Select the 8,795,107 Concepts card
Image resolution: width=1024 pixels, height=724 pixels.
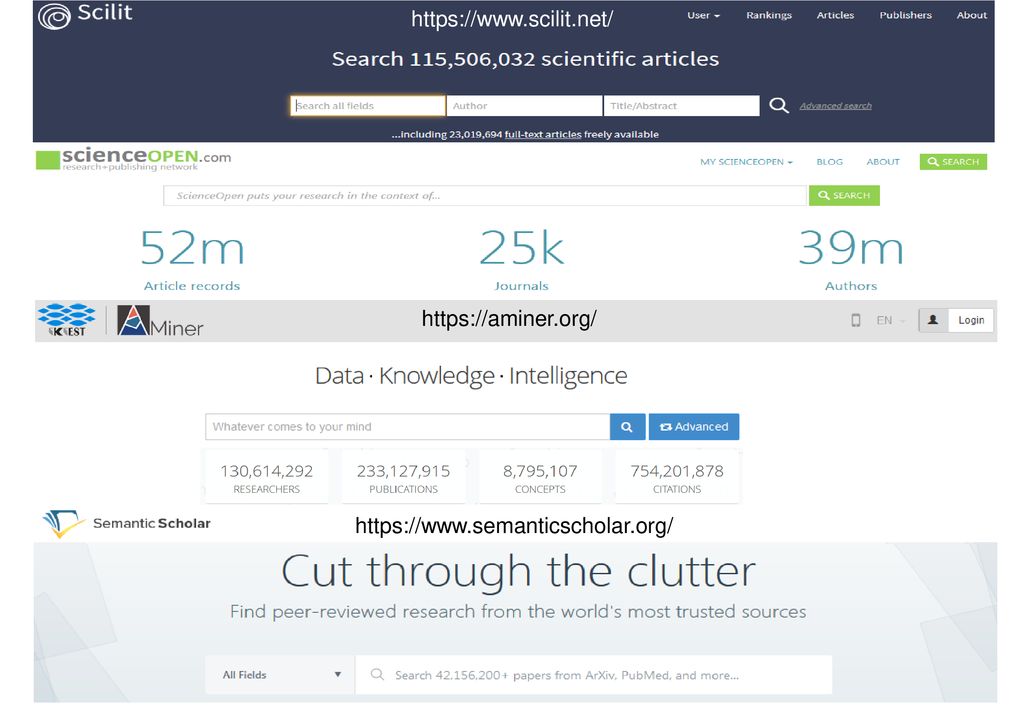[x=540, y=478]
